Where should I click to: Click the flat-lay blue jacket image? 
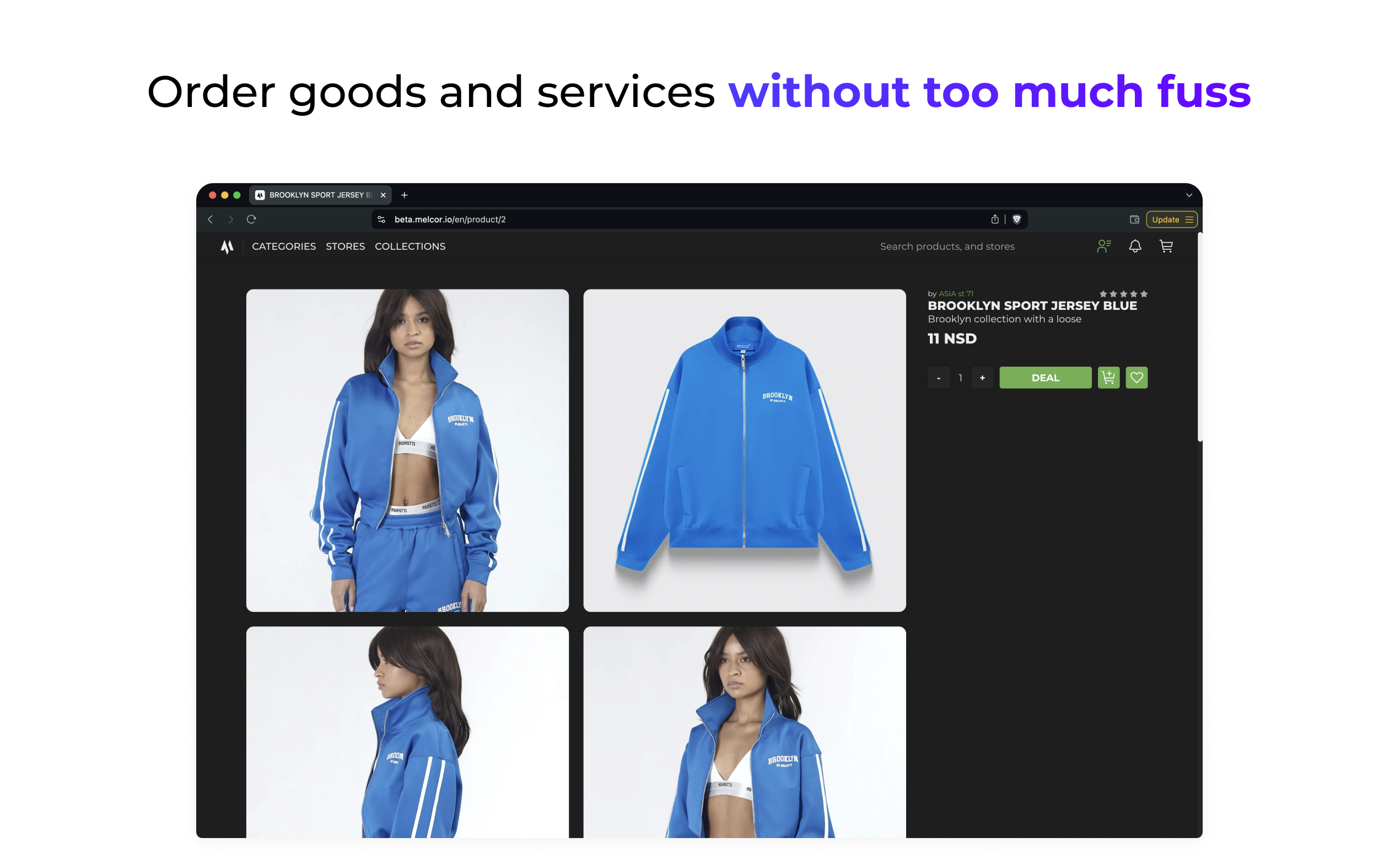pos(744,450)
